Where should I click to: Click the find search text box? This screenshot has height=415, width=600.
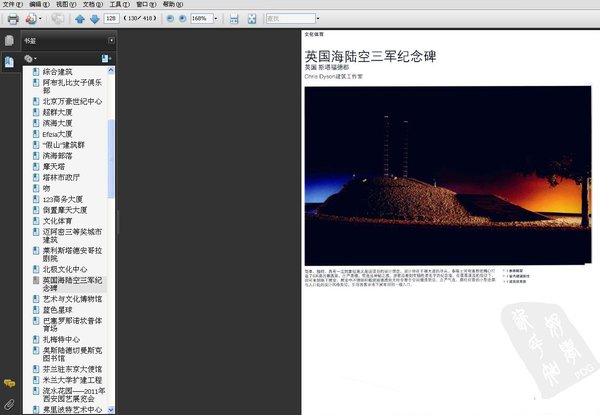(291, 18)
